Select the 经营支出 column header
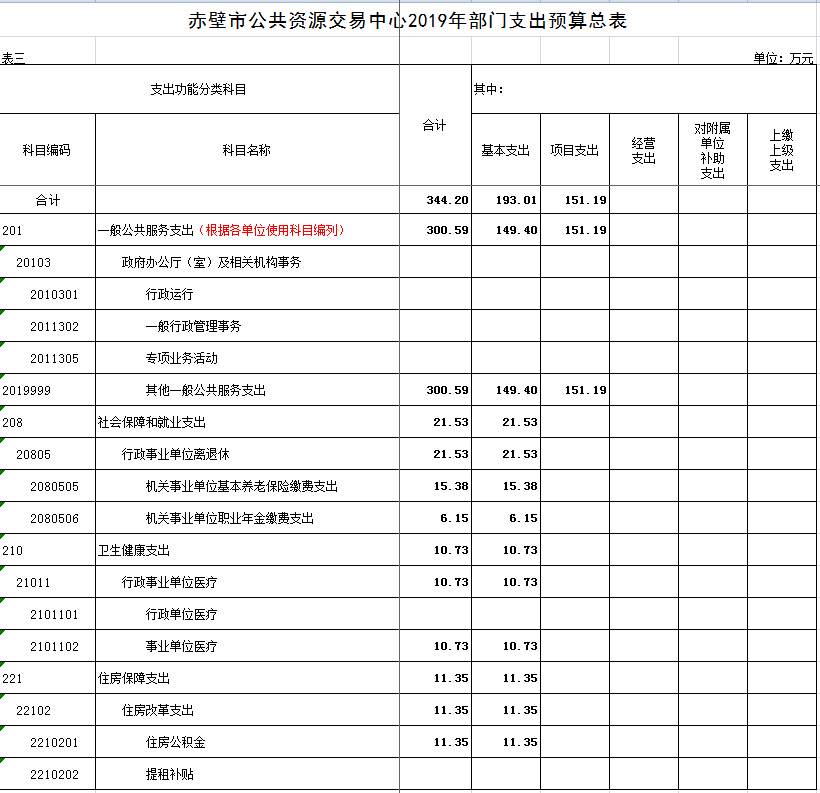The width and height of the screenshot is (820, 793). pyautogui.click(x=643, y=151)
